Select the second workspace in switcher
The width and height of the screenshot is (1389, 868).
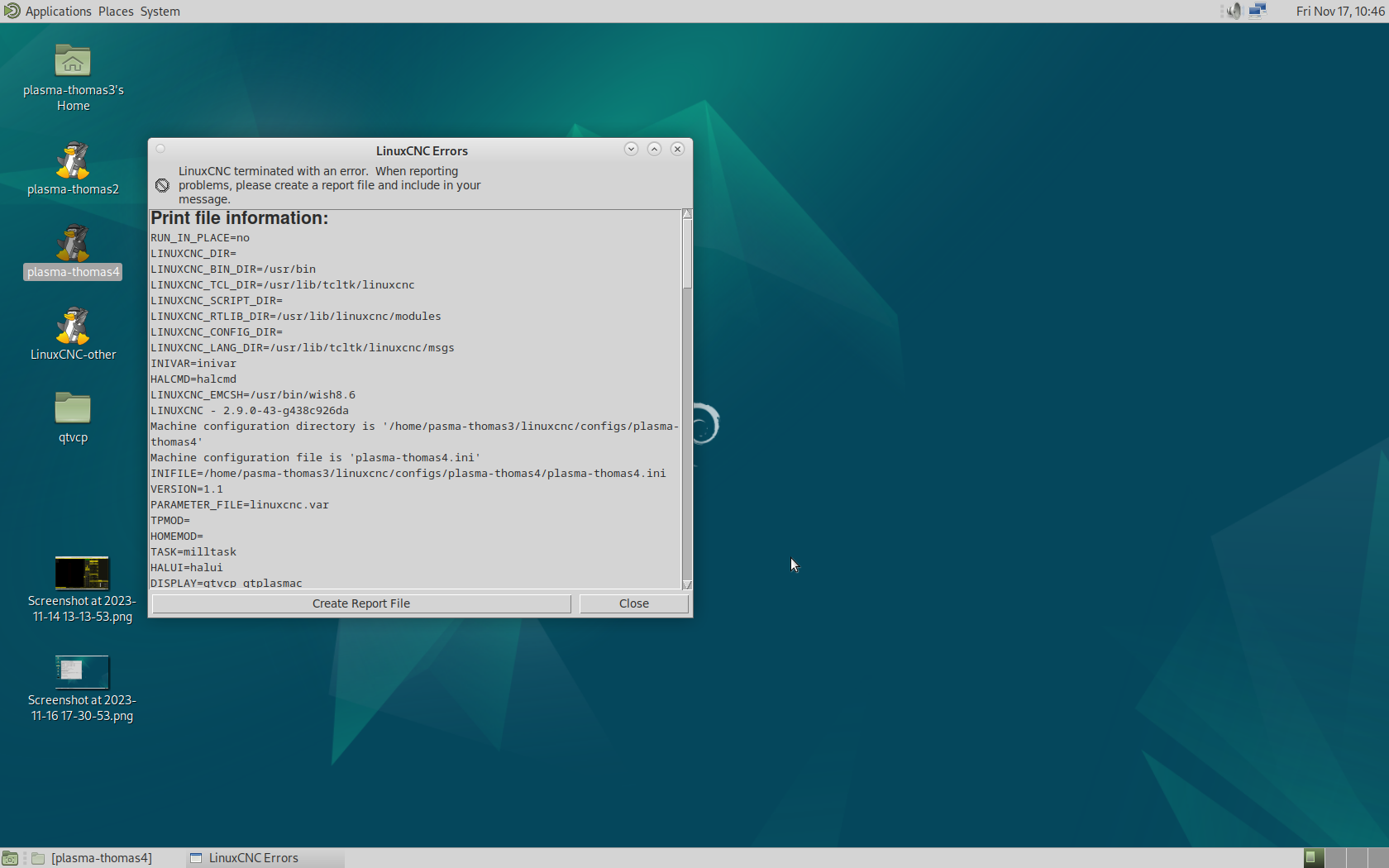[1335, 858]
